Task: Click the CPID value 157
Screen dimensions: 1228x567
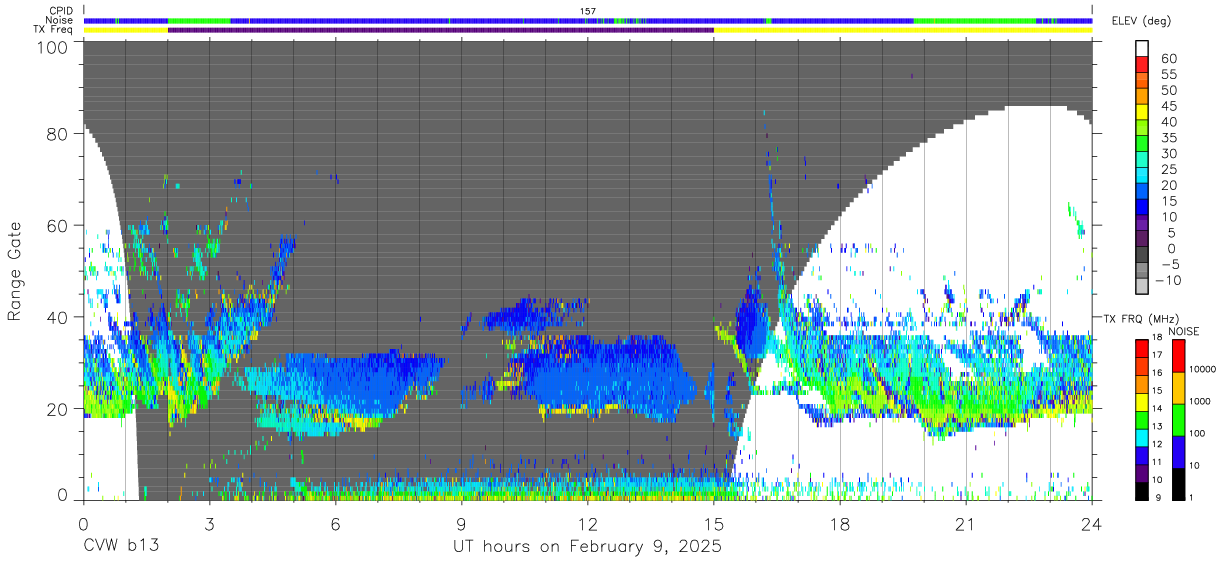Action: pos(588,11)
